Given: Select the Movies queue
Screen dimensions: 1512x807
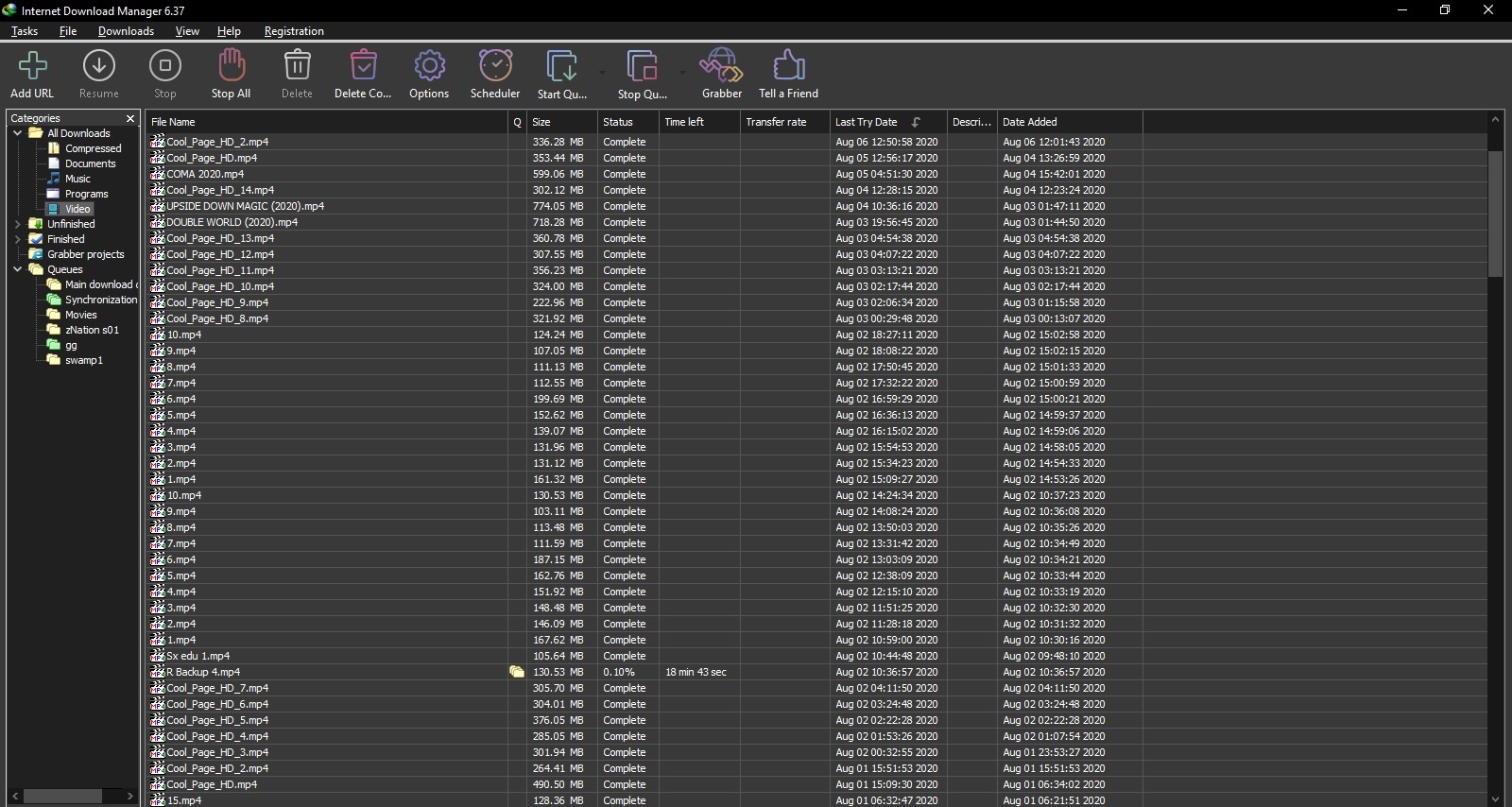Looking at the screenshot, I should point(81,315).
